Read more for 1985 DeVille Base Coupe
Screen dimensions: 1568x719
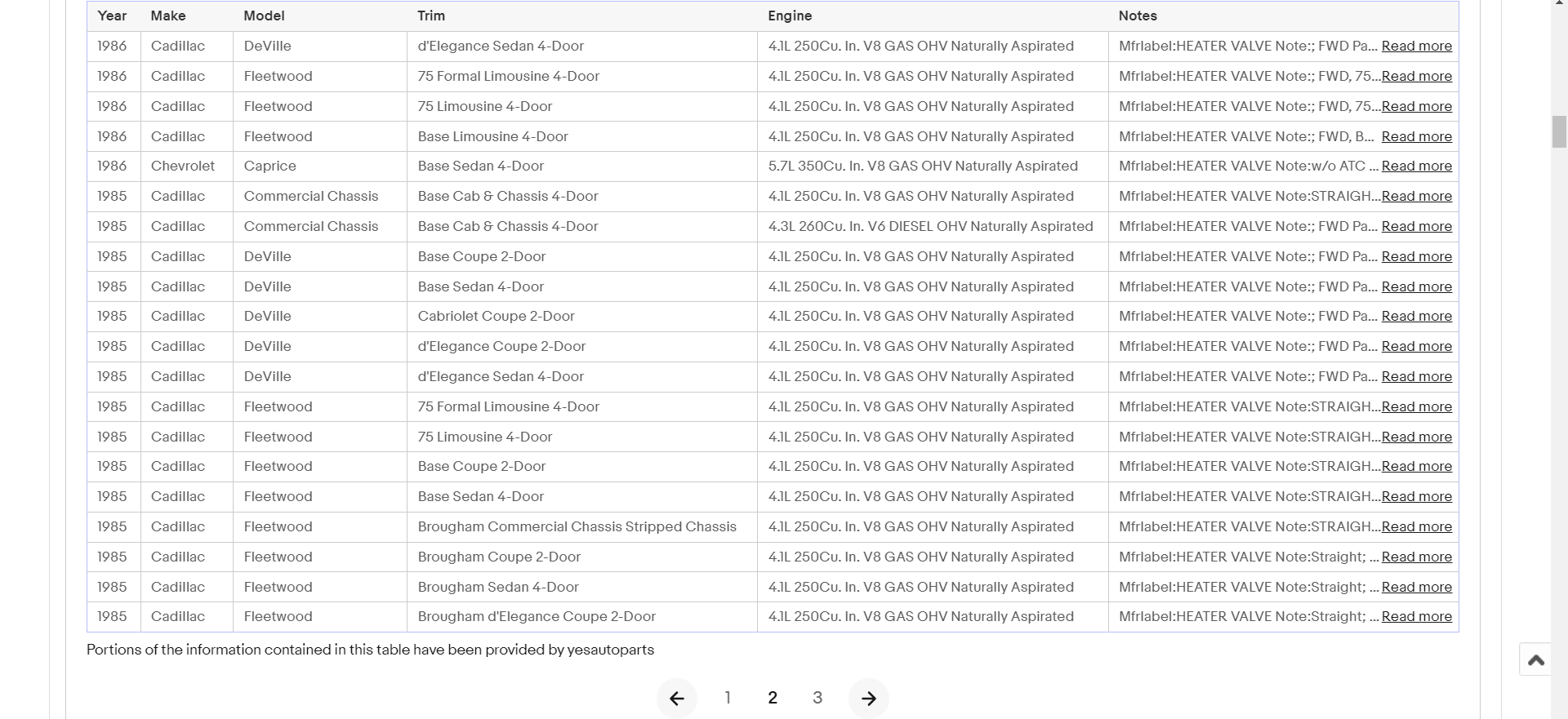coord(1417,257)
